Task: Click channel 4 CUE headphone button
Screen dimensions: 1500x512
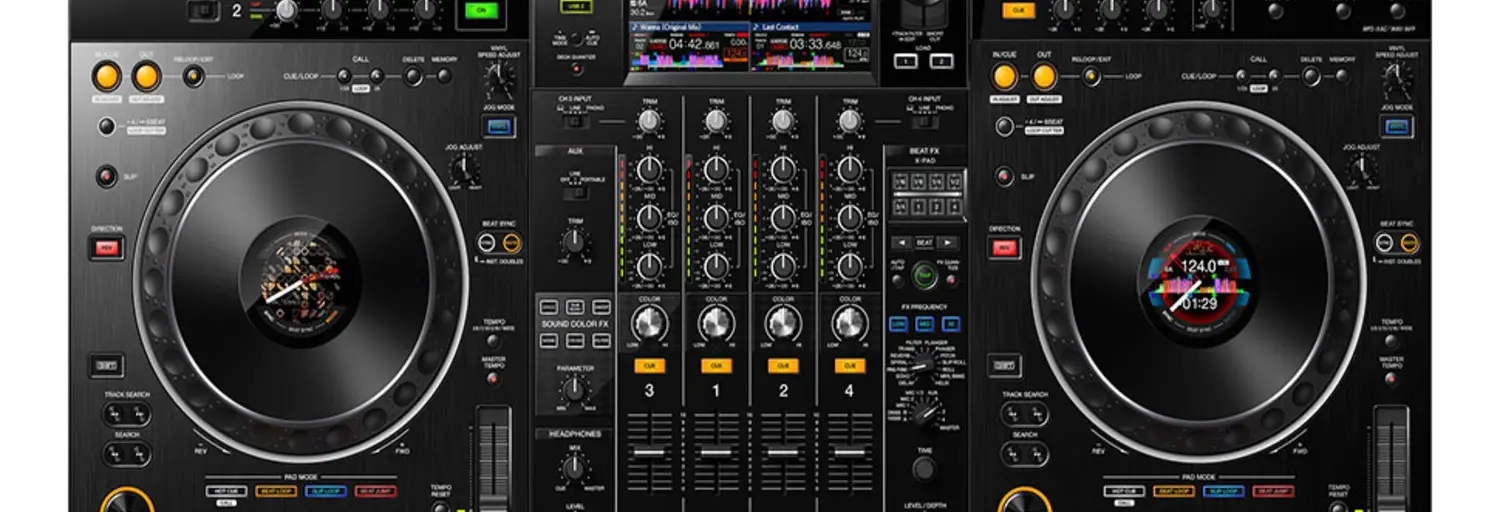Action: pyautogui.click(x=850, y=366)
